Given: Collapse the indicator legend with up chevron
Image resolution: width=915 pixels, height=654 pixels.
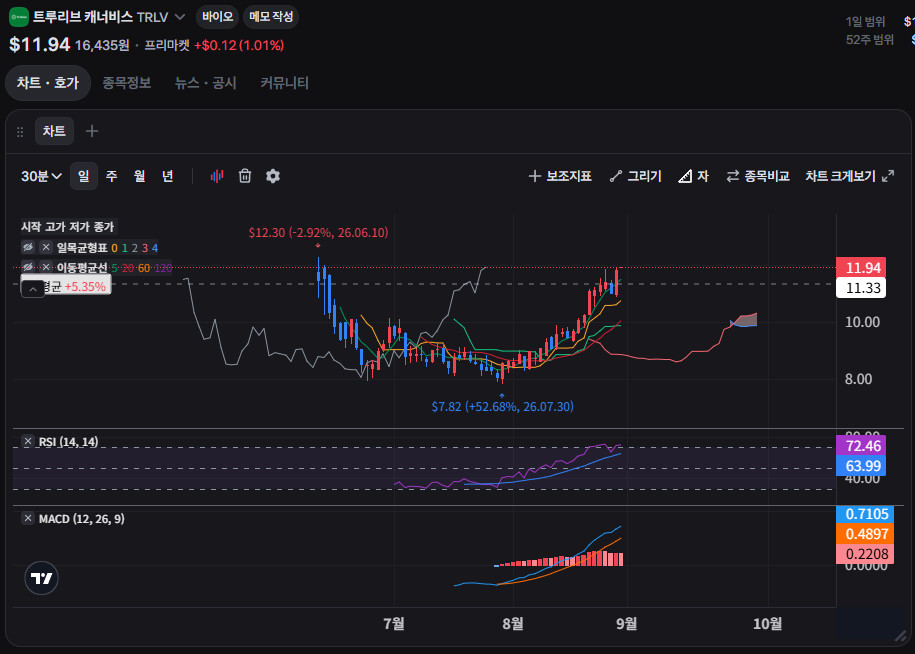Looking at the screenshot, I should (33, 289).
